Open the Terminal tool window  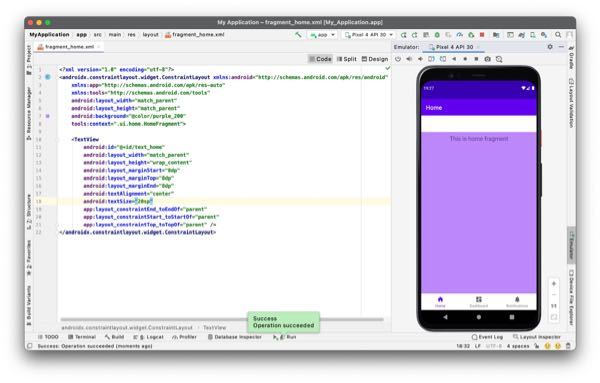[82, 337]
